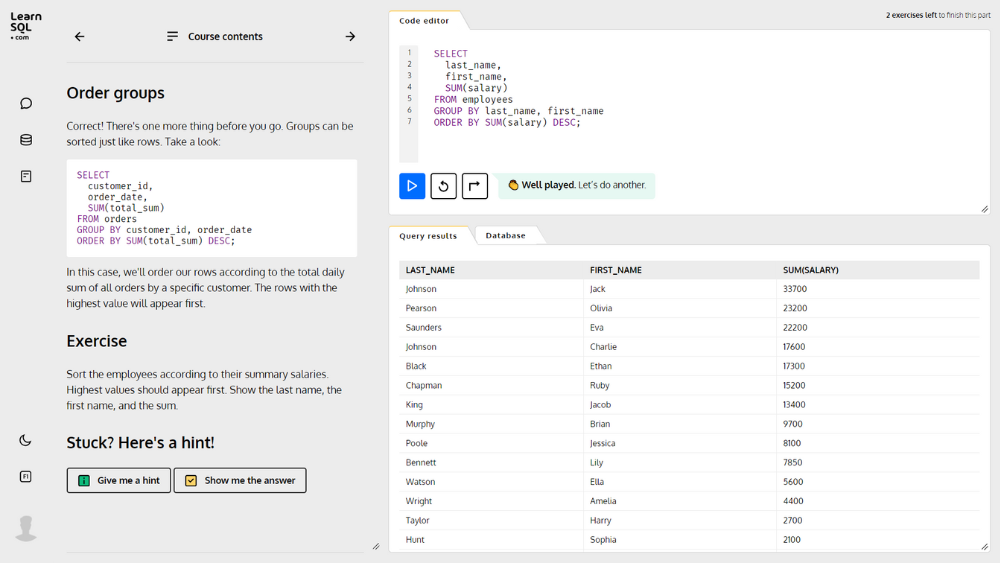Select the Code editor tab
This screenshot has height=563, width=1000.
pyautogui.click(x=424, y=20)
